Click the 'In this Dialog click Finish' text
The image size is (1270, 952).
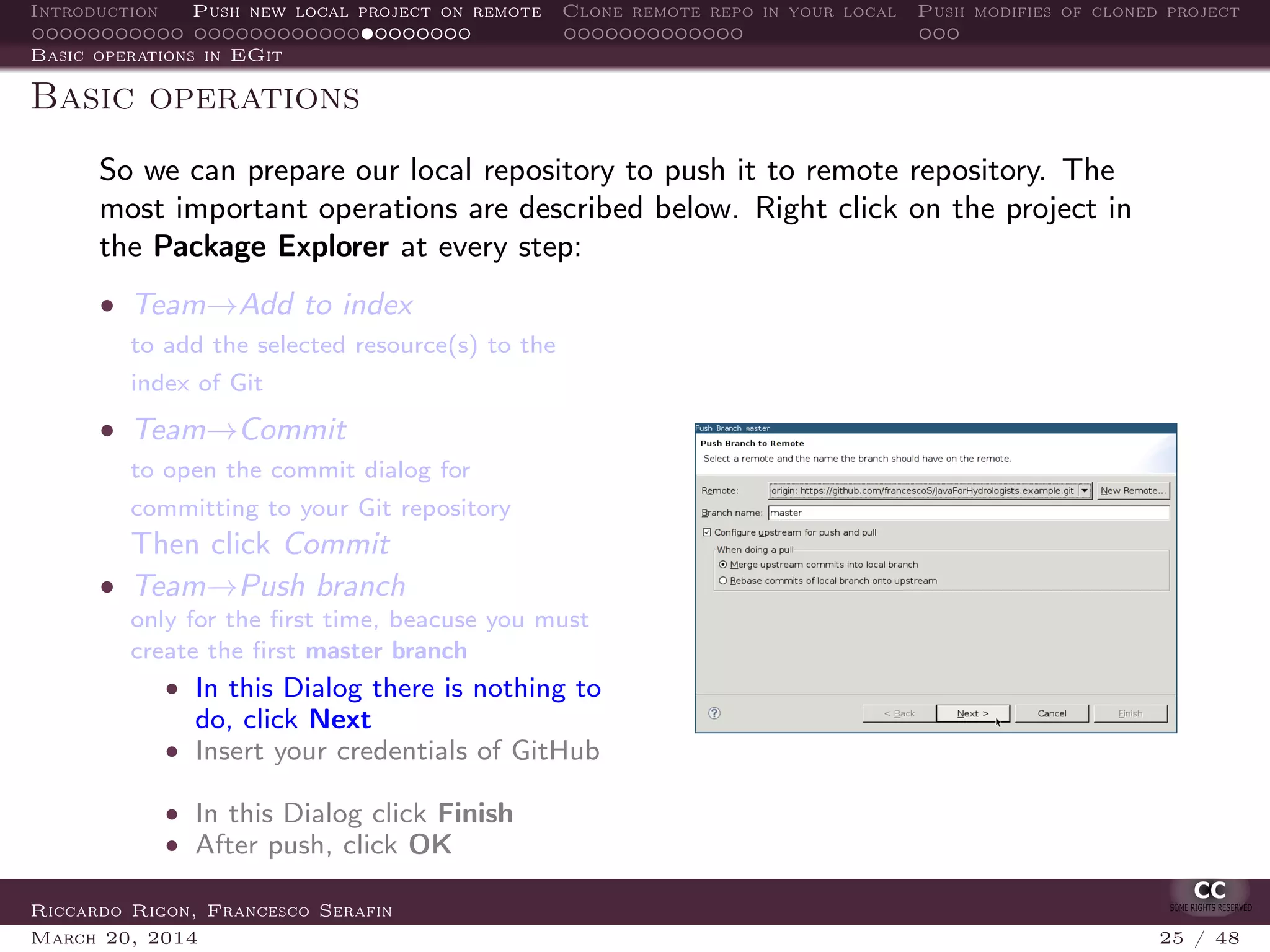(354, 814)
